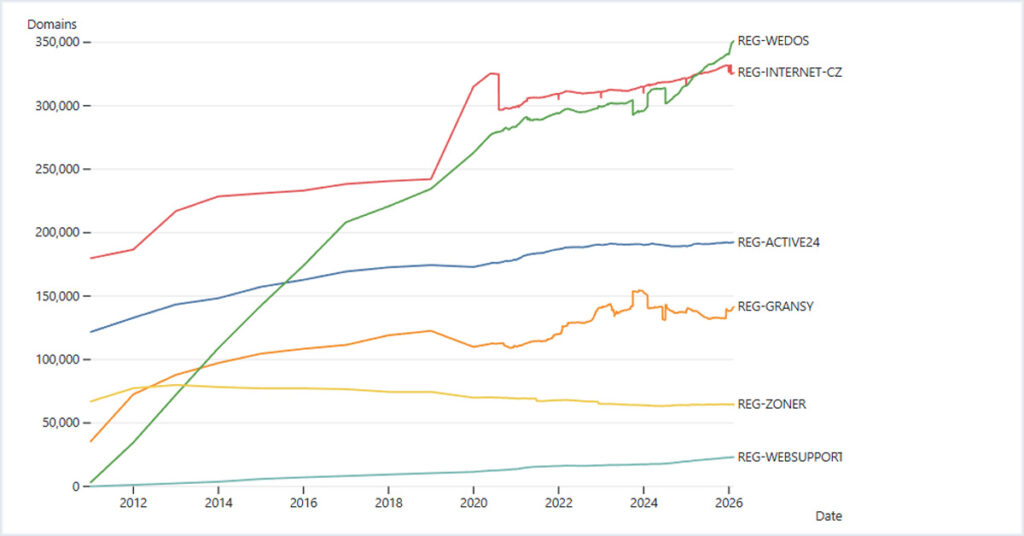Select the REG-WEBSUPPORT series label
Image resolution: width=1024 pixels, height=536 pixels.
coord(789,457)
